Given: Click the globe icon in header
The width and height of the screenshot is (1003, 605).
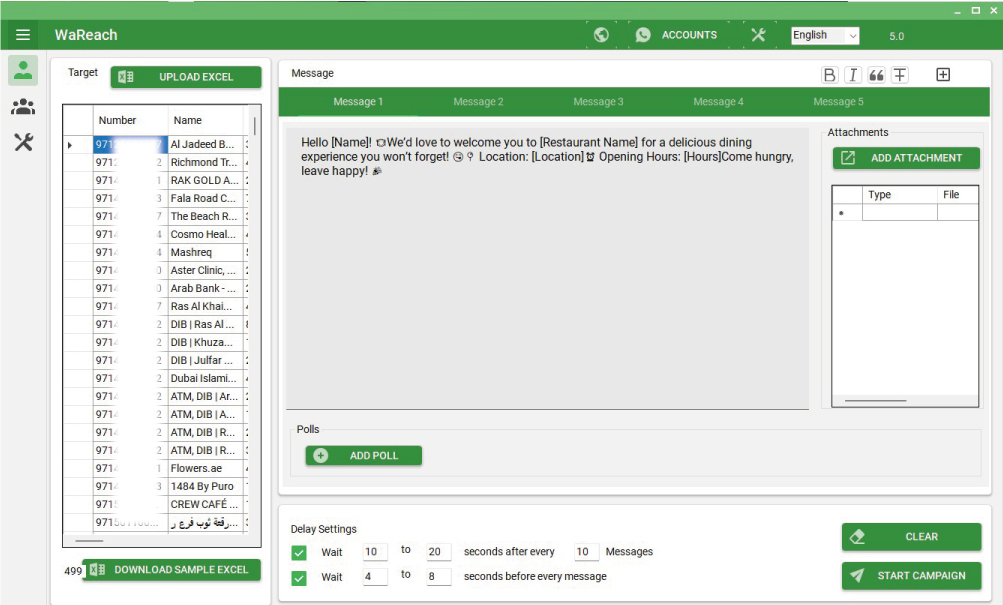Looking at the screenshot, I should 601,35.
